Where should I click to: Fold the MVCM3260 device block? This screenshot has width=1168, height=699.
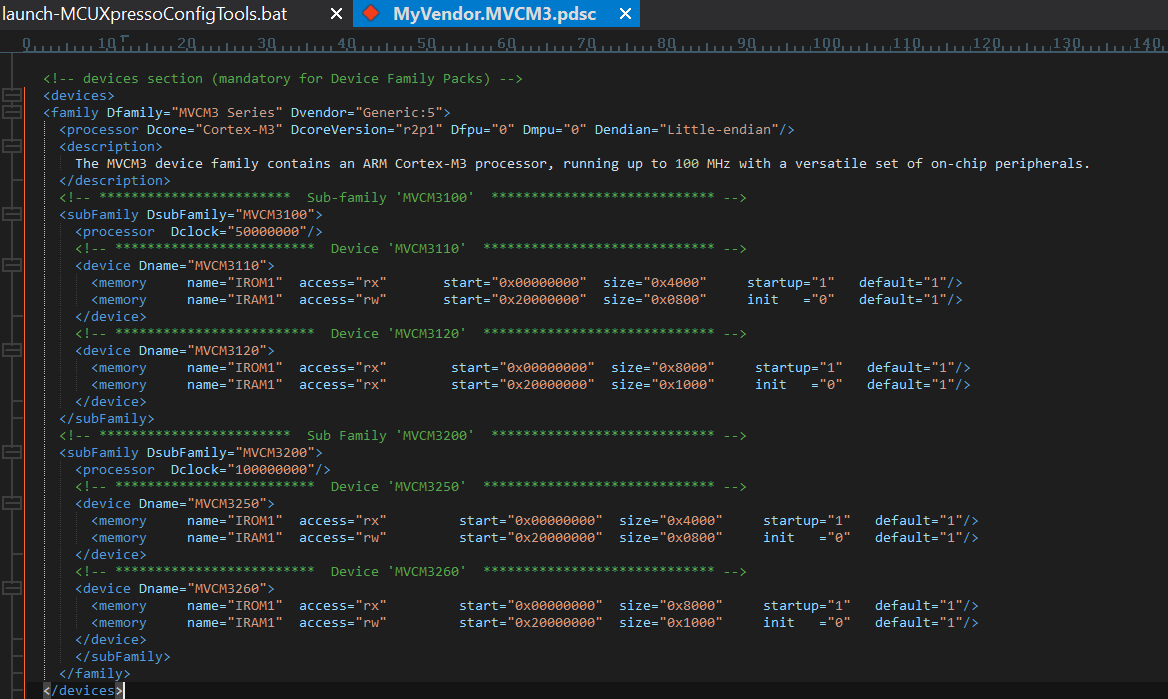[x=12, y=588]
